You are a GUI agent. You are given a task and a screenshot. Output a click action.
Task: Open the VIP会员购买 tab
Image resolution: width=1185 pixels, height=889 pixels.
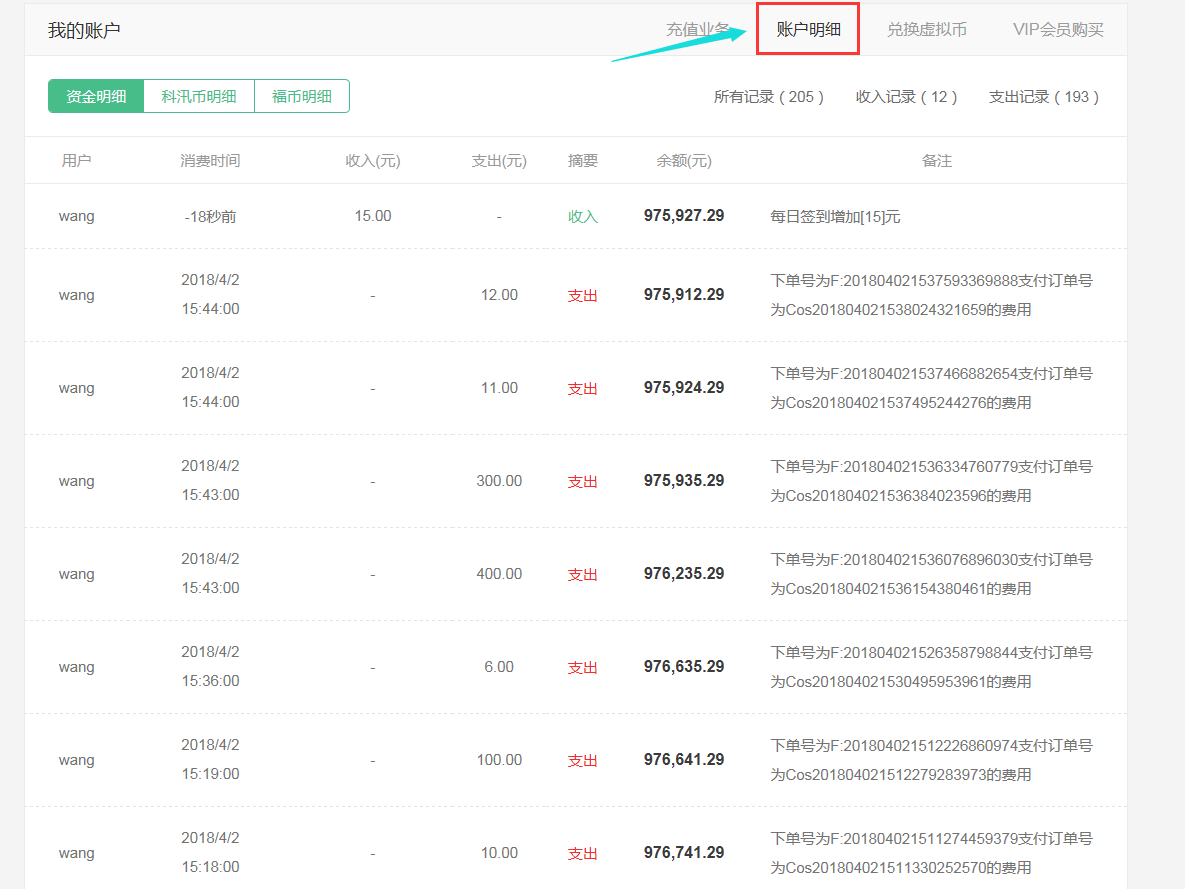pos(1058,29)
